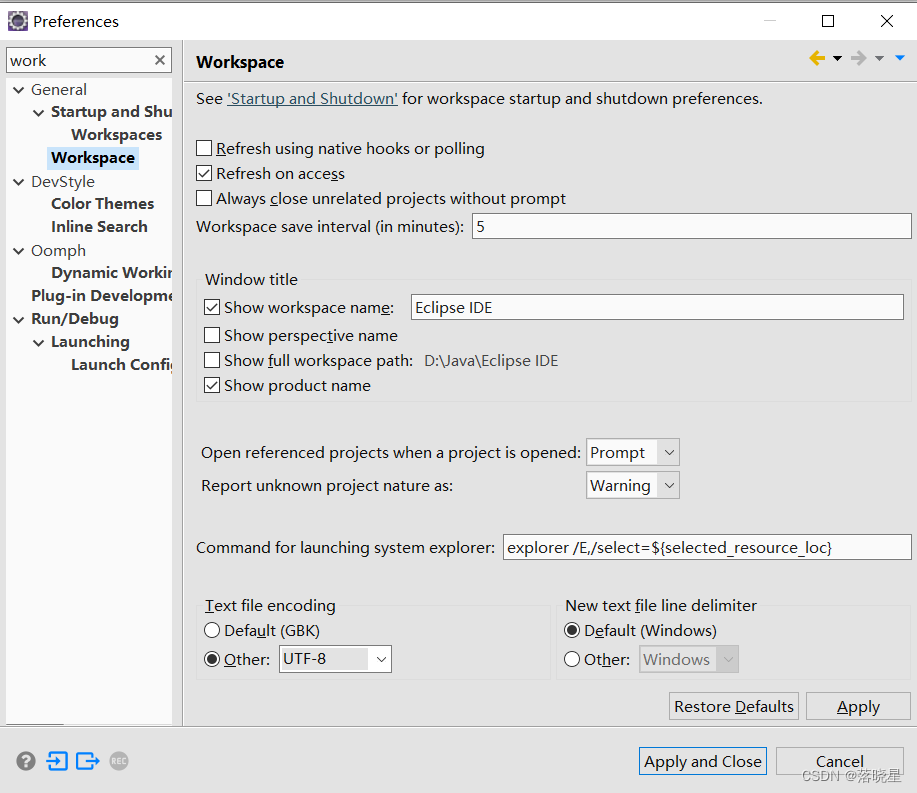
Task: Open the Prompt referenced projects dropdown
Action: pyautogui.click(x=633, y=452)
